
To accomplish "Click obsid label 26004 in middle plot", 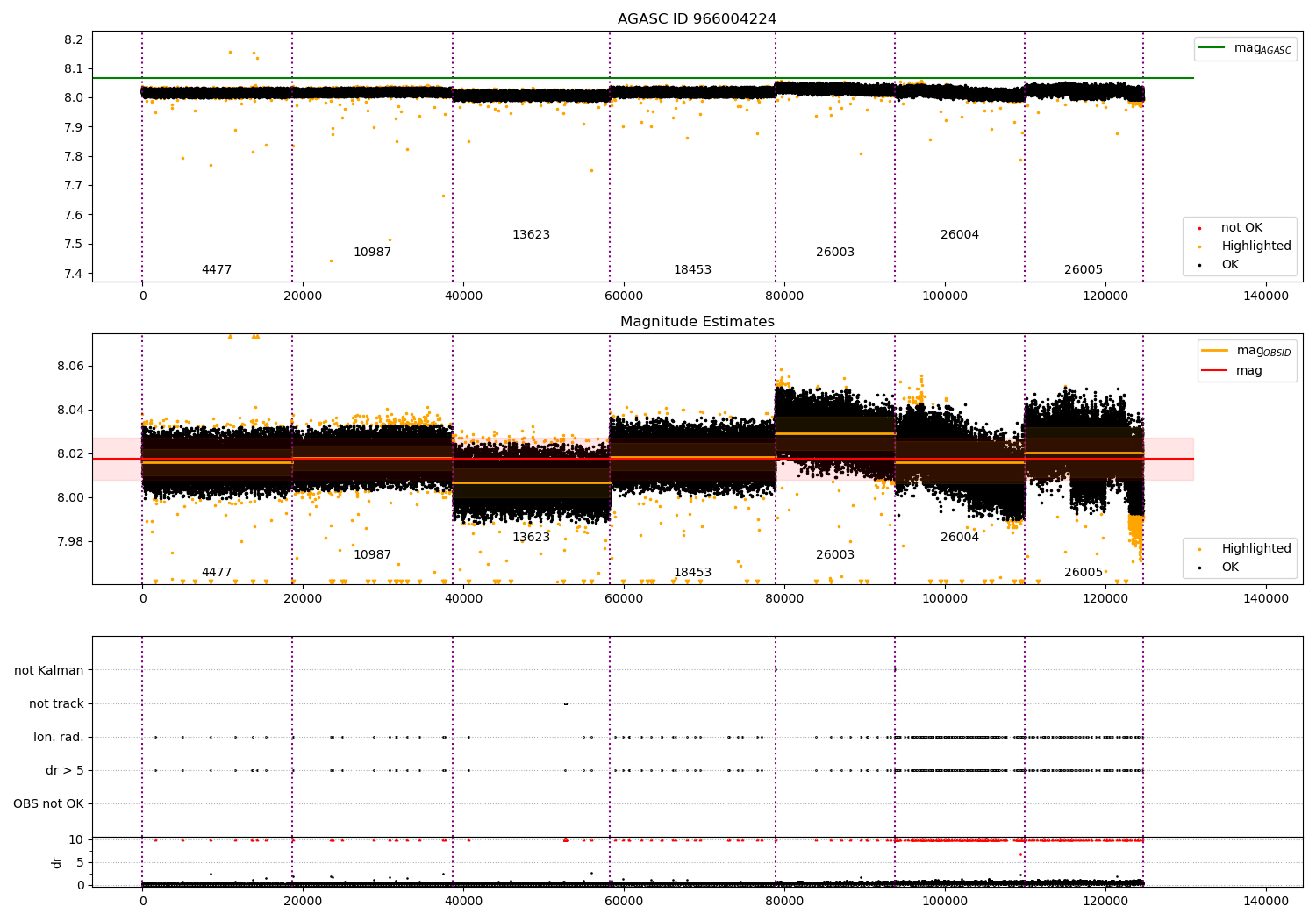I will tap(960, 538).
